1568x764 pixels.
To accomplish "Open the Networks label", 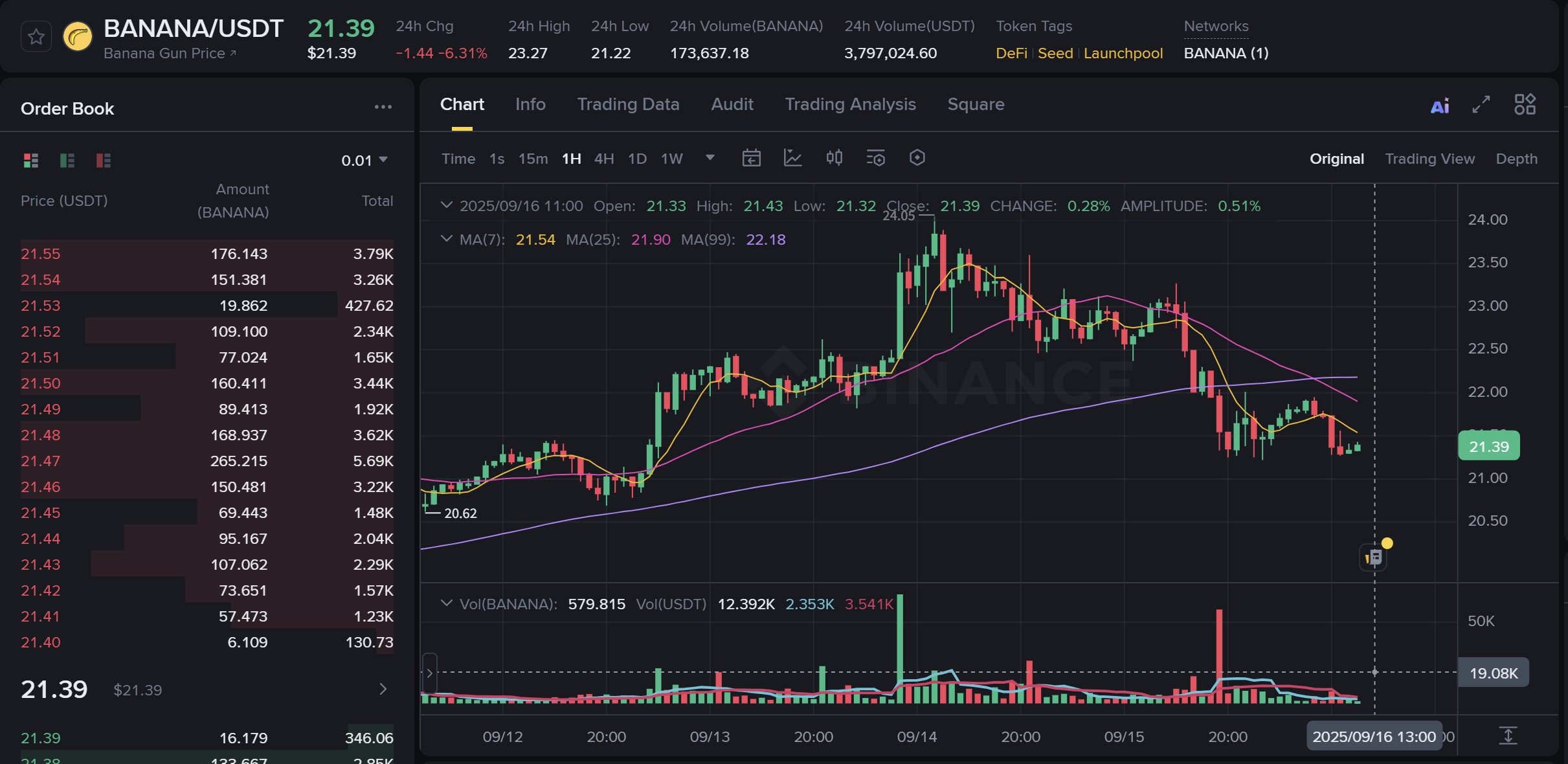I will [x=1216, y=27].
